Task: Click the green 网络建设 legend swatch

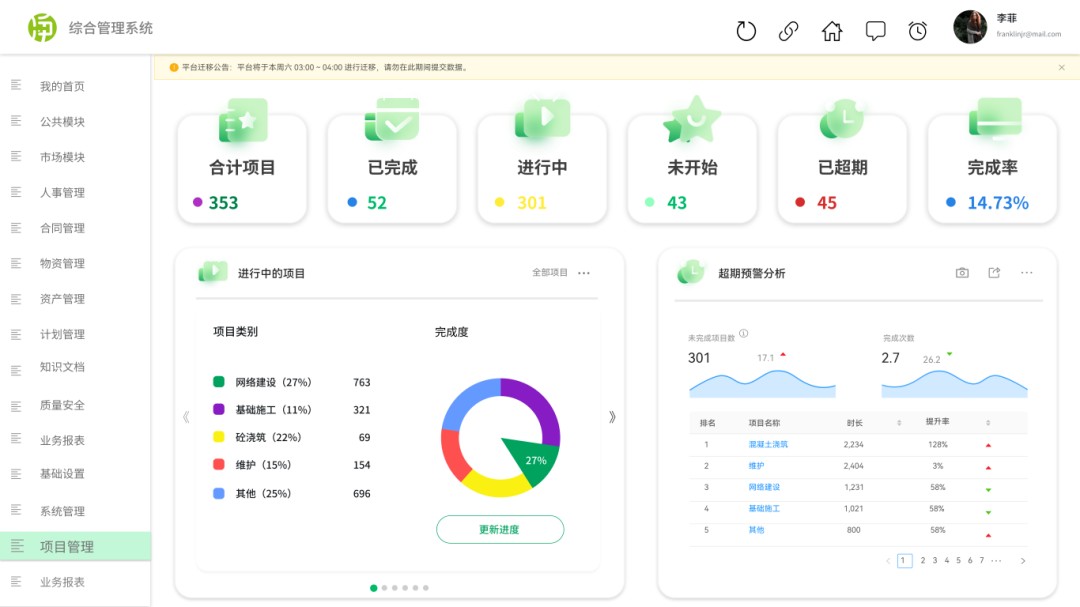Action: [x=219, y=382]
